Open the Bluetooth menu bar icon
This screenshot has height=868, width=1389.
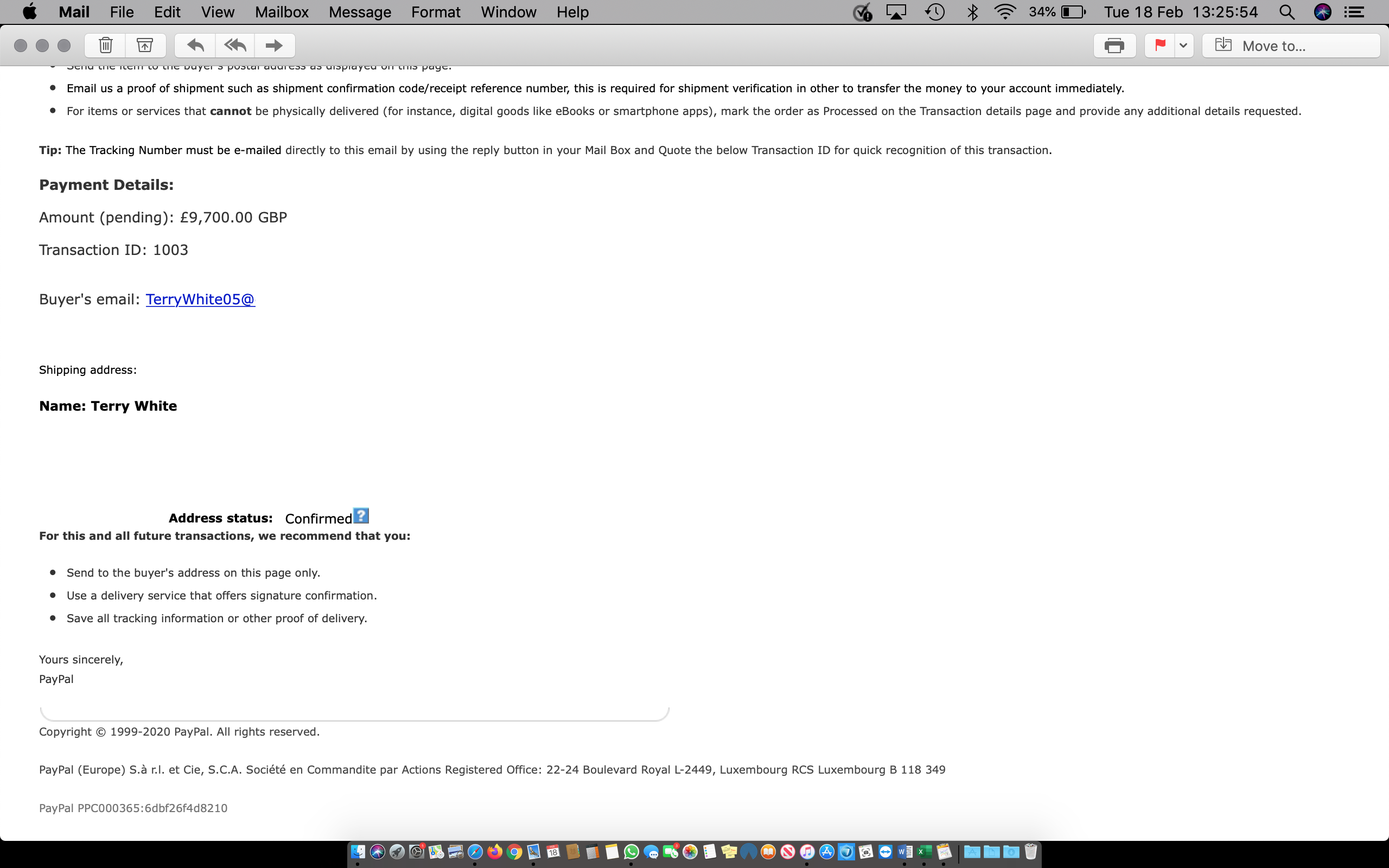[x=972, y=12]
